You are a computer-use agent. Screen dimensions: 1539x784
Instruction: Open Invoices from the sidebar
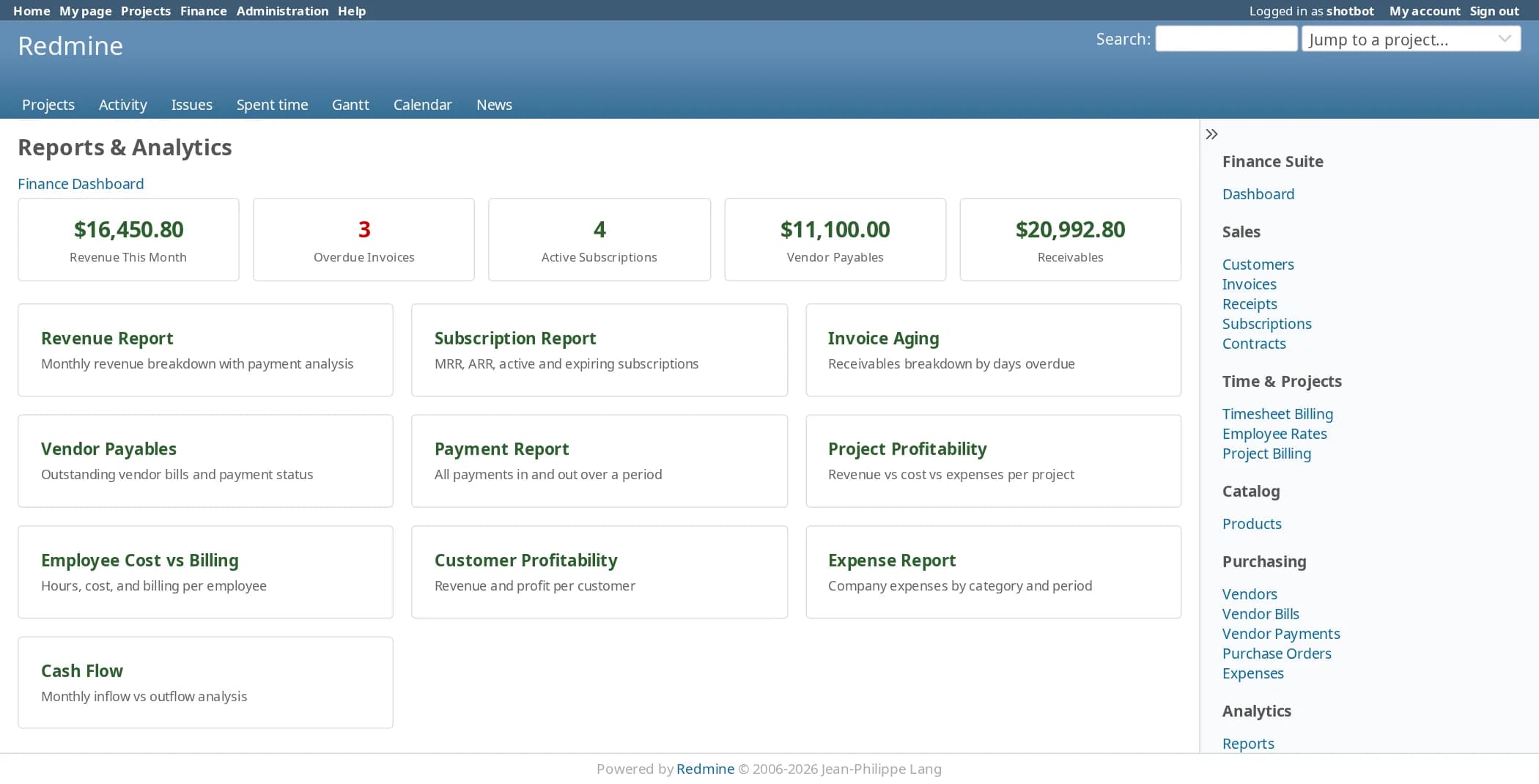click(x=1249, y=284)
